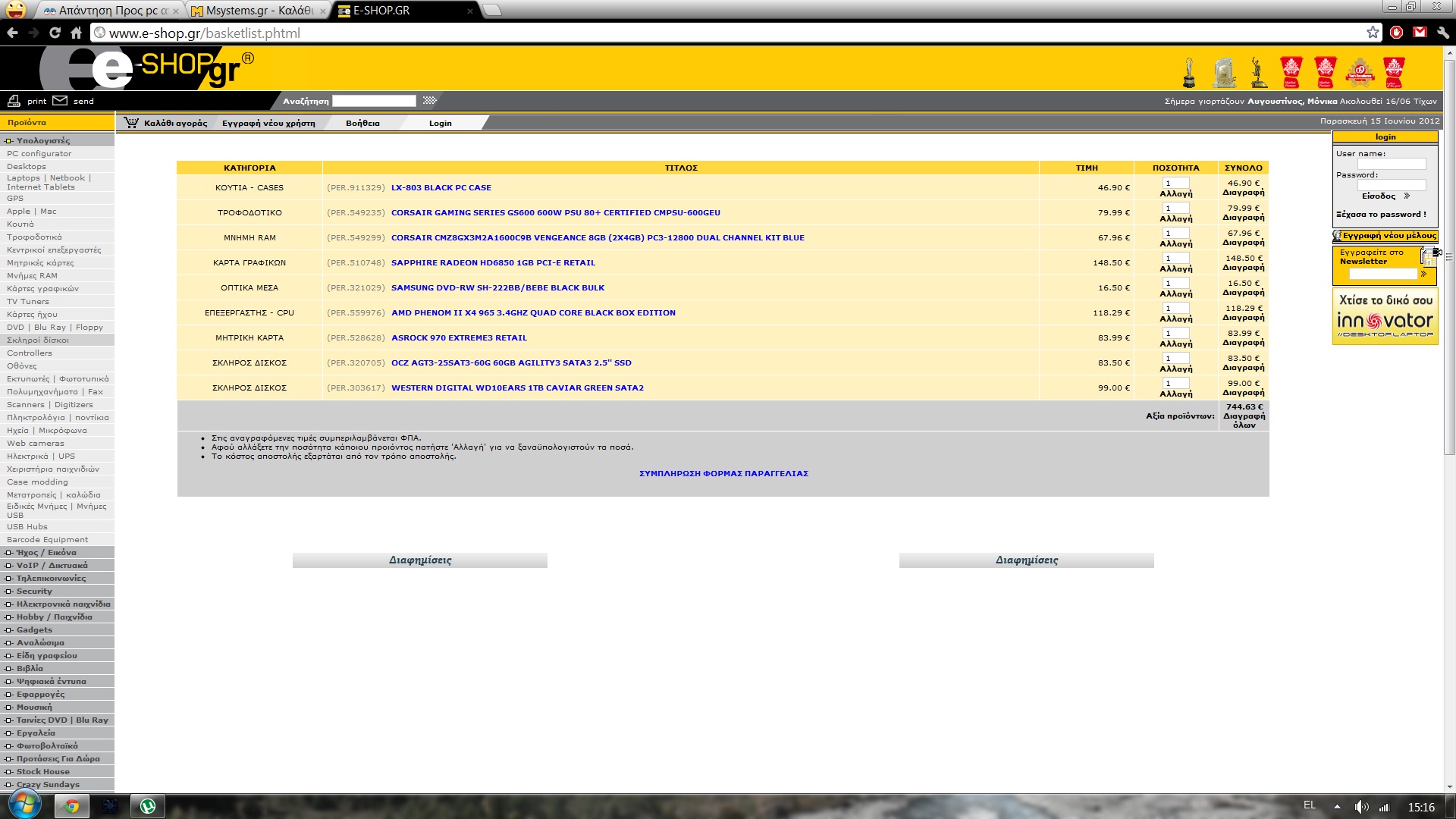Click Διαγραφή όλων link
This screenshot has height=819, width=1456.
(1244, 421)
